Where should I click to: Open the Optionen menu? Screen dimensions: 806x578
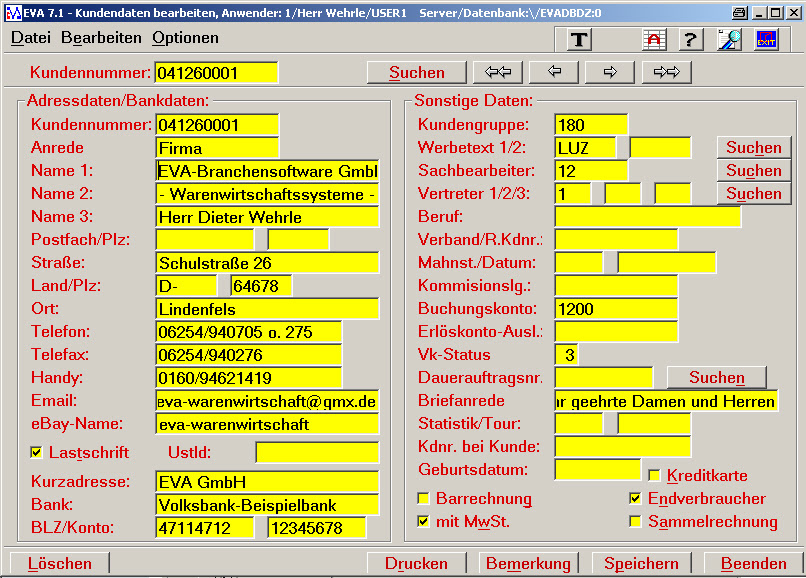tap(185, 38)
